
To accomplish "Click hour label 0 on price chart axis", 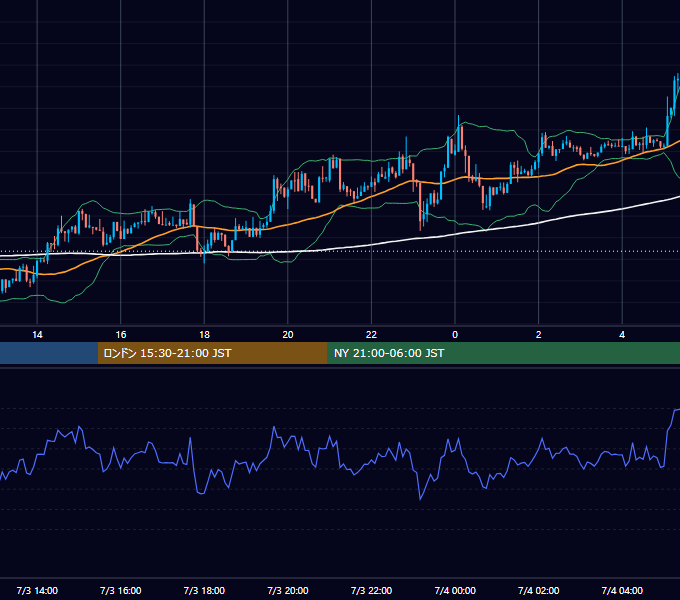I will (455, 335).
